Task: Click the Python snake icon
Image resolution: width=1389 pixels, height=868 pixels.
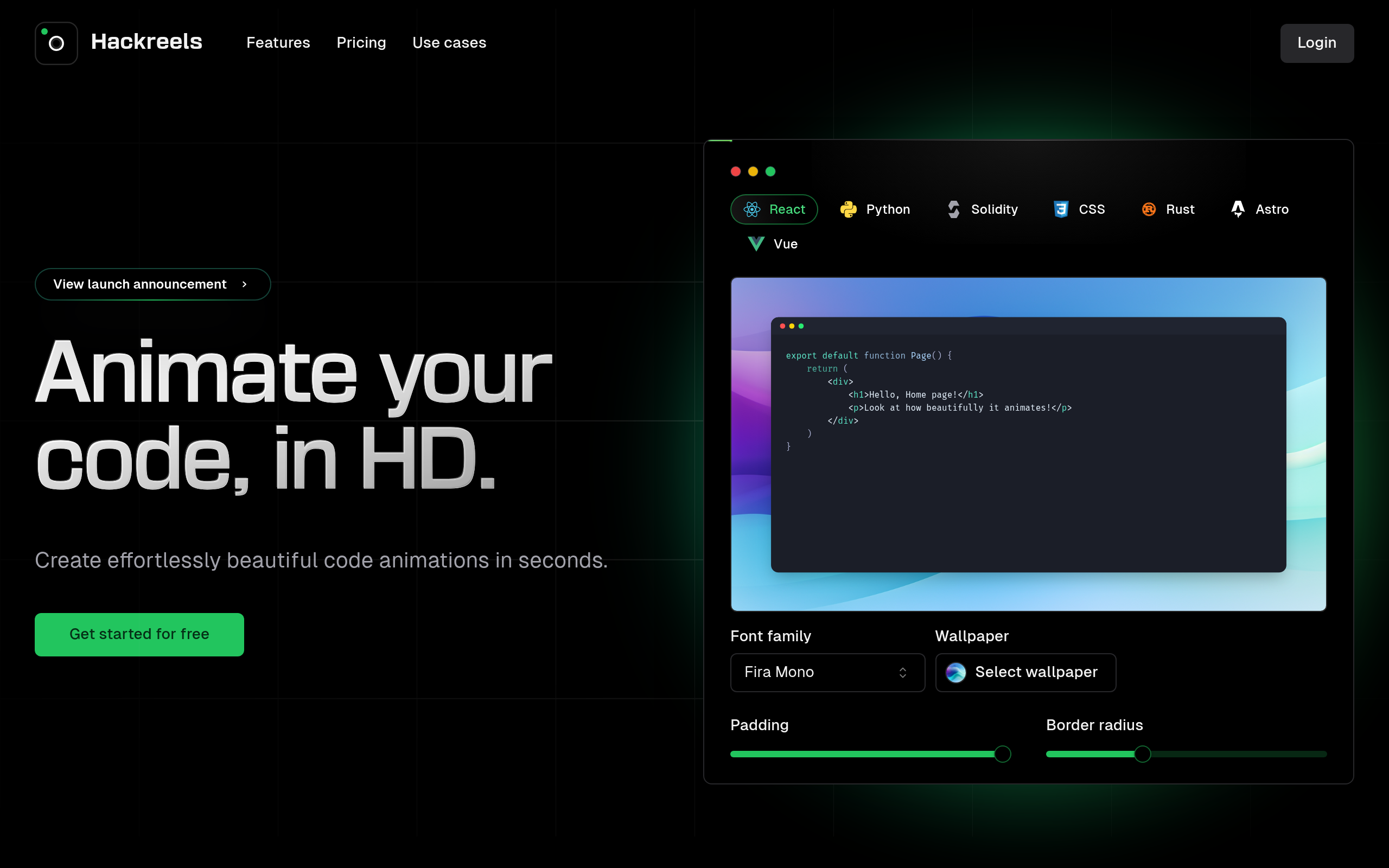Action: click(849, 209)
